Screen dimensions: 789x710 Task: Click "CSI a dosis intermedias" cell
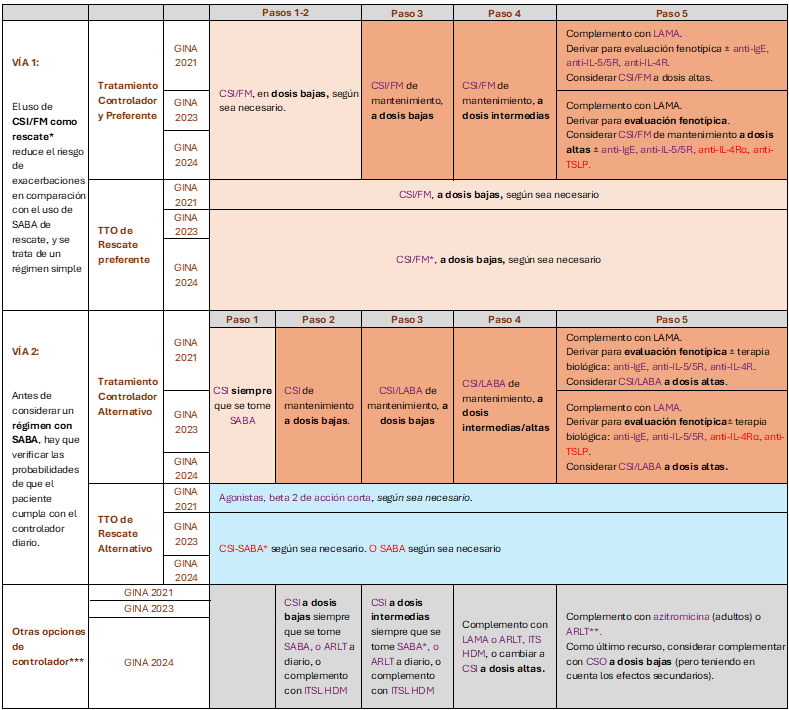click(407, 646)
